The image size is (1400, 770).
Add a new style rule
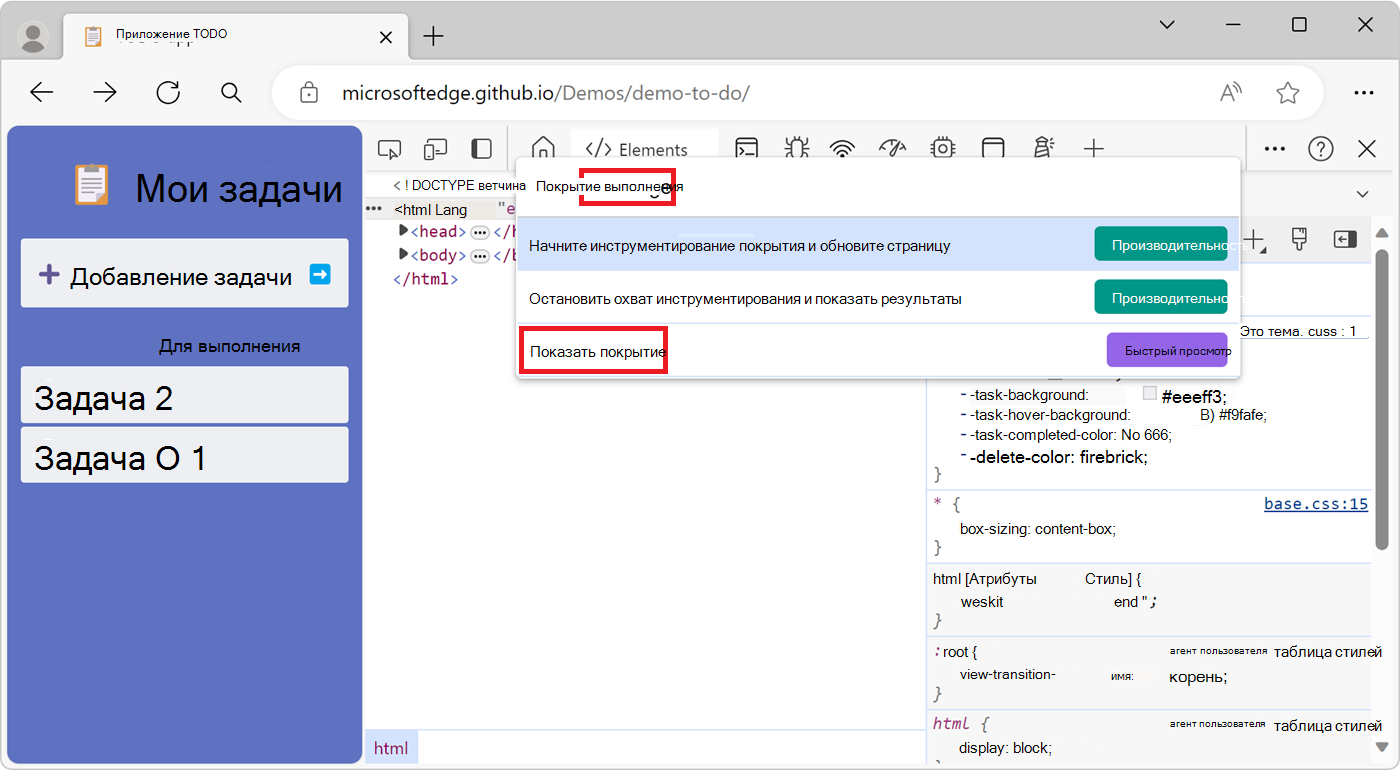(x=1253, y=240)
